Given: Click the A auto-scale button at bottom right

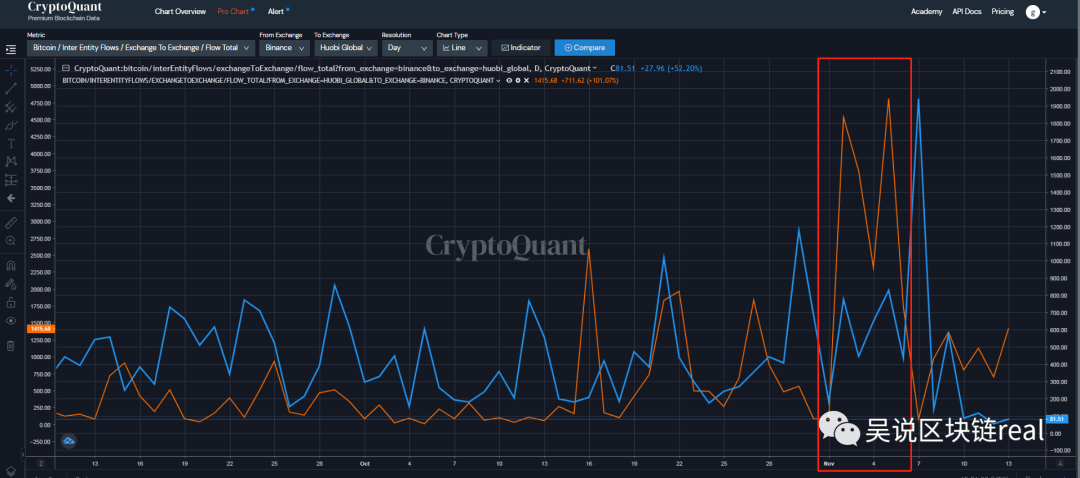Looking at the screenshot, I should point(1061,464).
